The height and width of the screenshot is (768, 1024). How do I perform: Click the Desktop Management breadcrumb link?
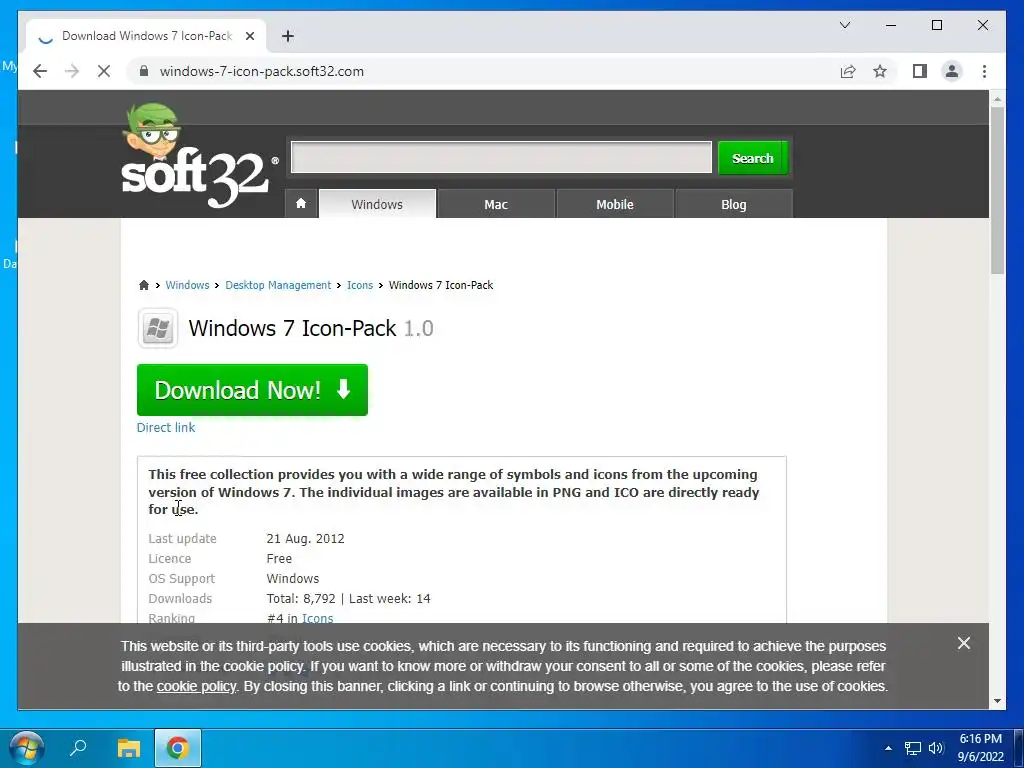pos(278,285)
